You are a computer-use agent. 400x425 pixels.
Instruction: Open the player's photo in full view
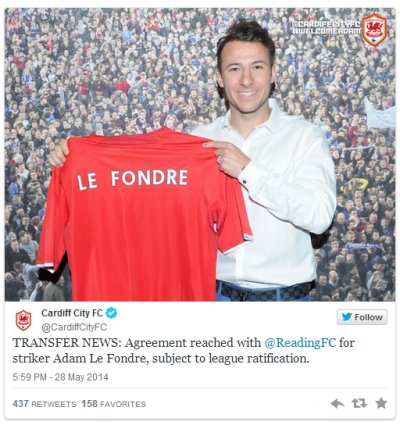(200, 155)
